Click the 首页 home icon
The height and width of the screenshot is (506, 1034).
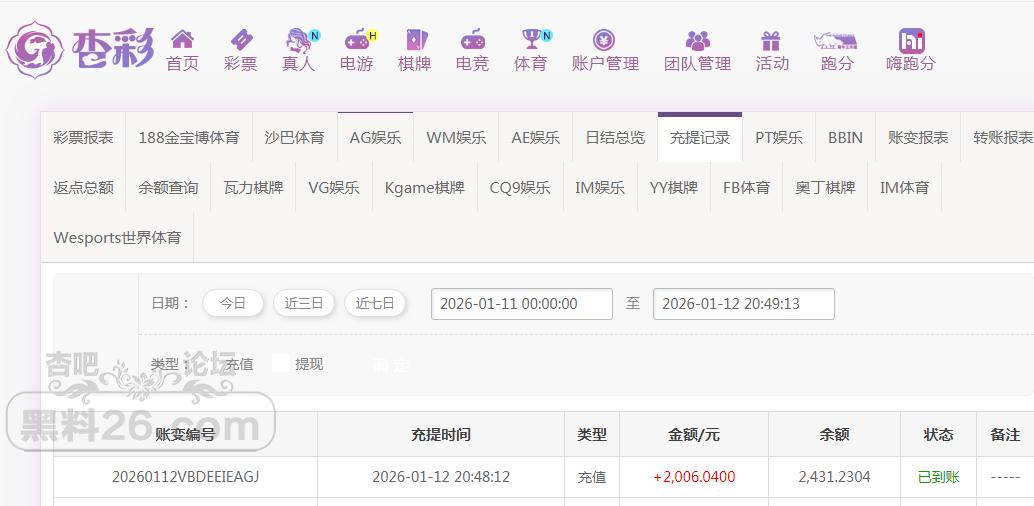tap(182, 40)
